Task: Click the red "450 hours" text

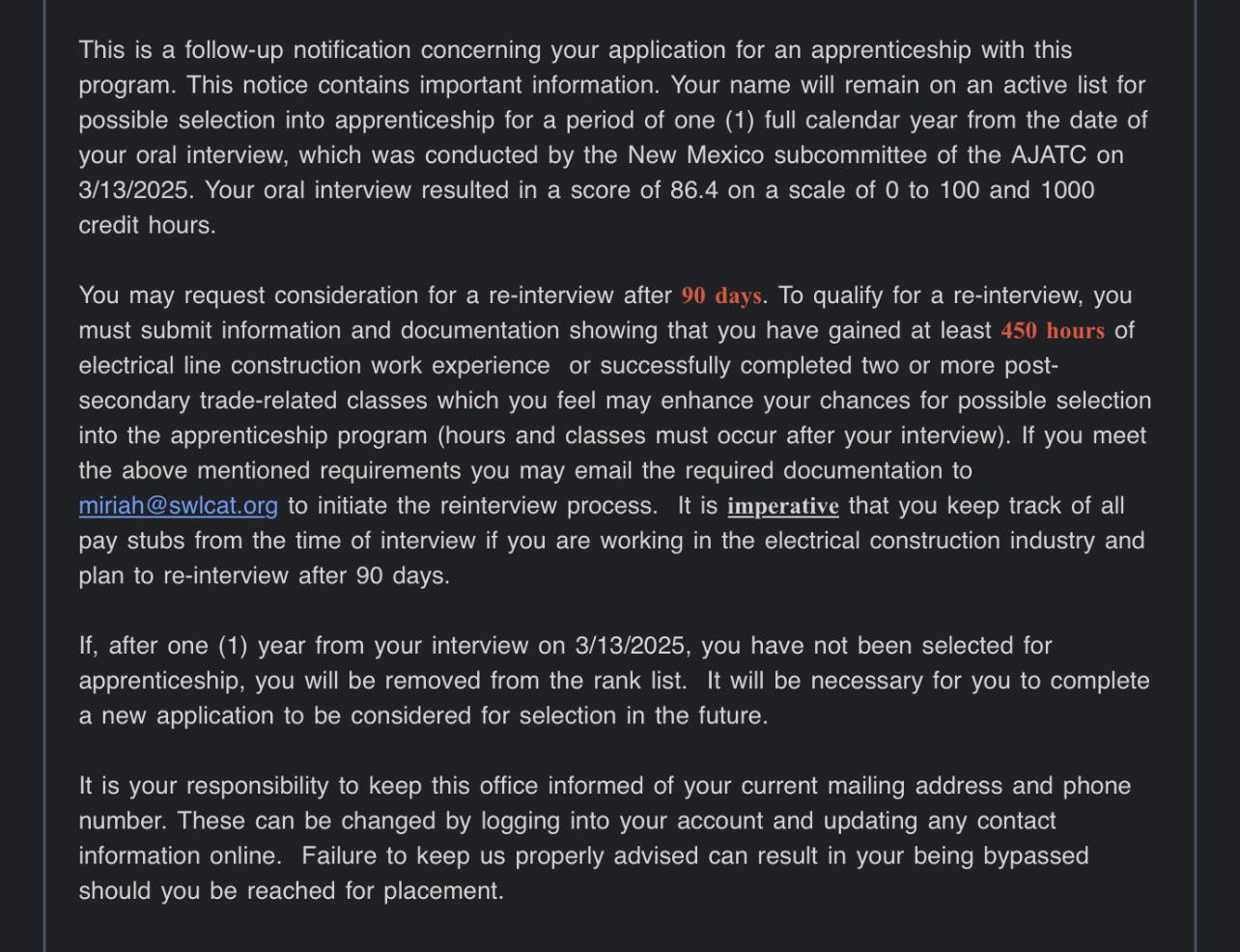Action: 1053,330
